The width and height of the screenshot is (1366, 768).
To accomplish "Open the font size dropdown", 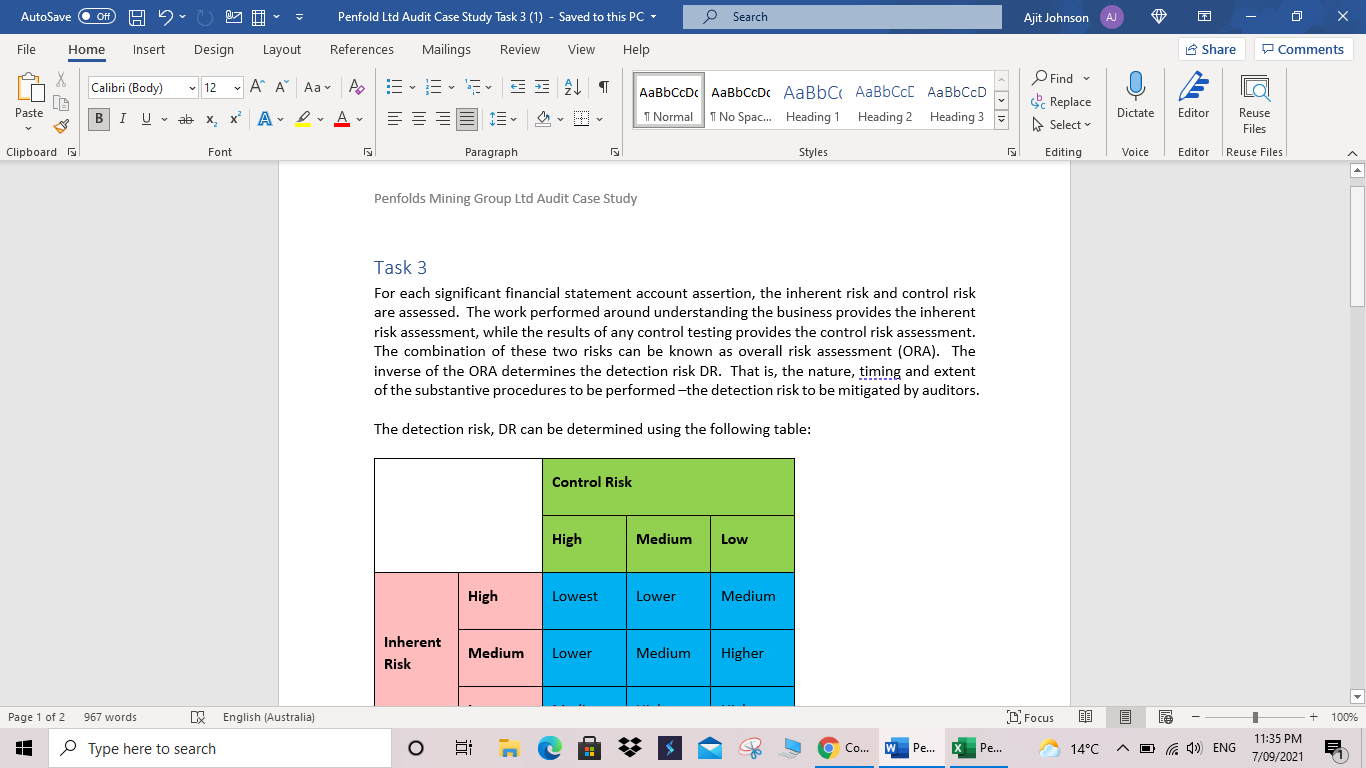I will point(236,88).
